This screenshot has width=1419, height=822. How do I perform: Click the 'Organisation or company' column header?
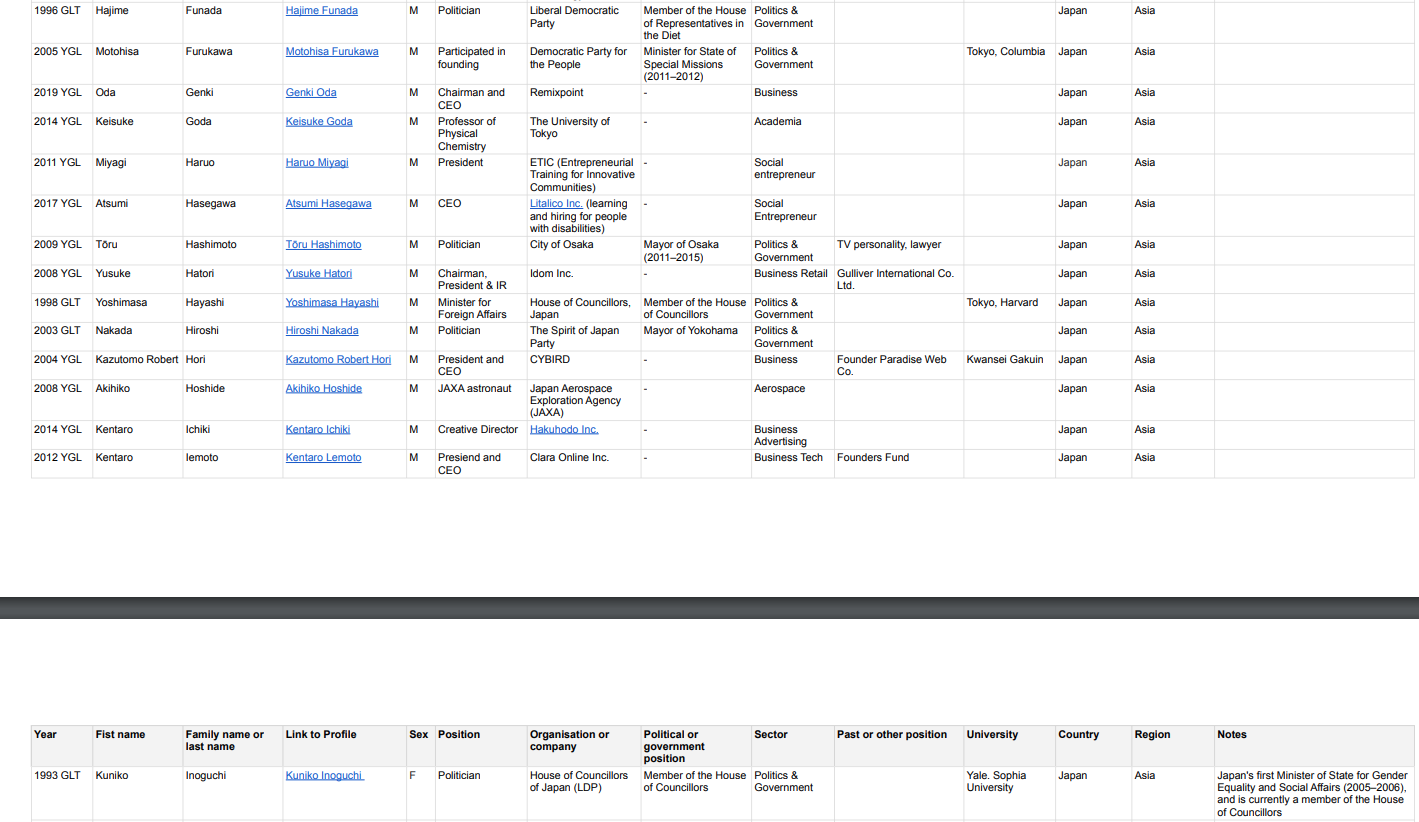(584, 746)
